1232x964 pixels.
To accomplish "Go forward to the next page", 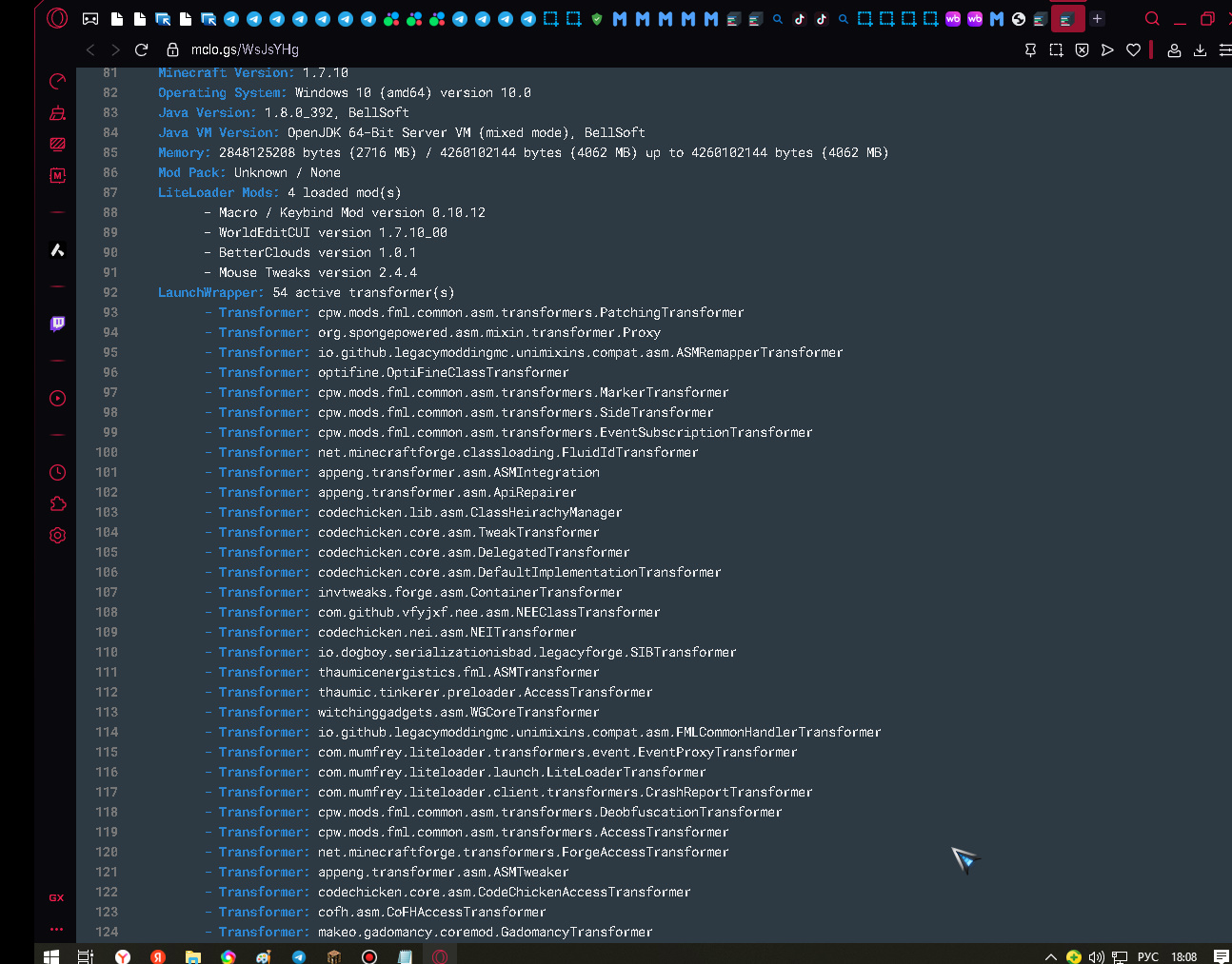I will (115, 49).
